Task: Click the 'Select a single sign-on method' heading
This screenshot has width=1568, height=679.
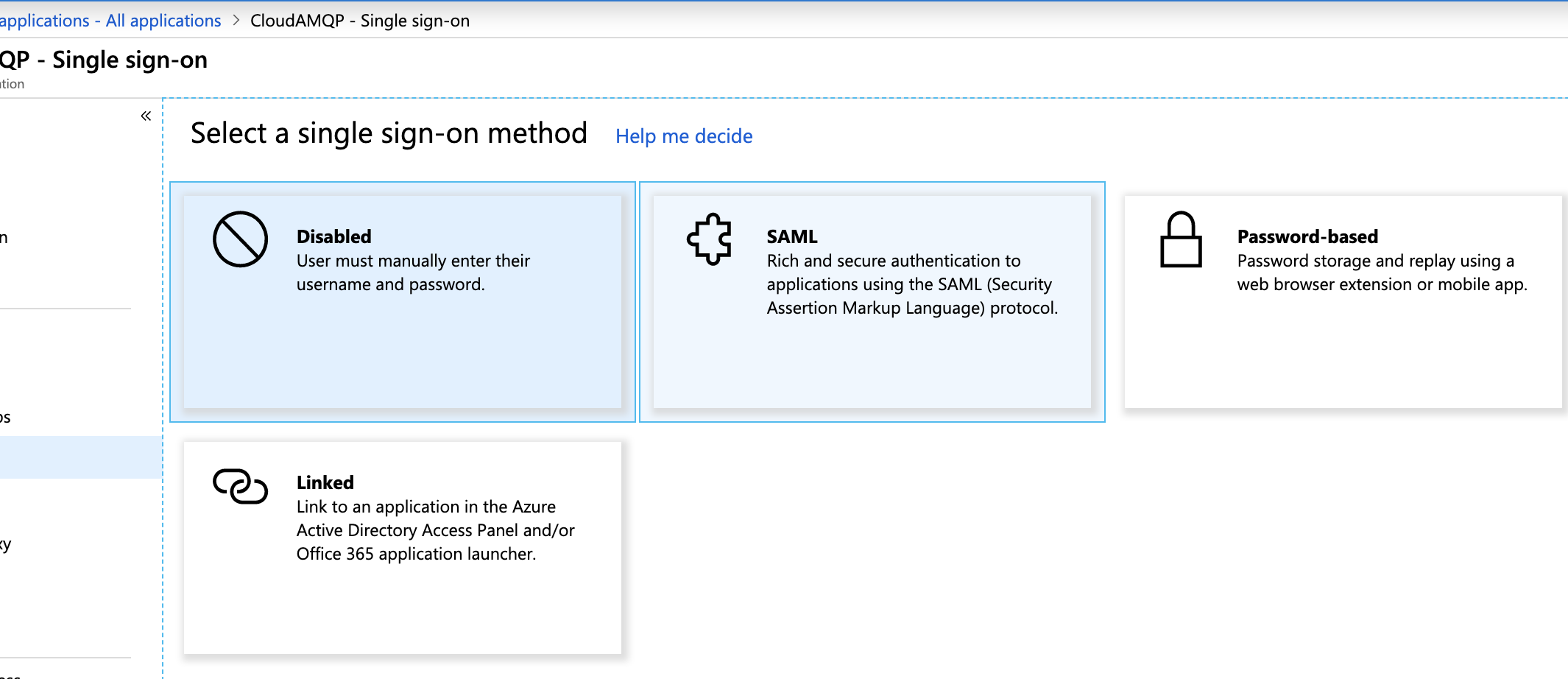Action: tap(389, 133)
